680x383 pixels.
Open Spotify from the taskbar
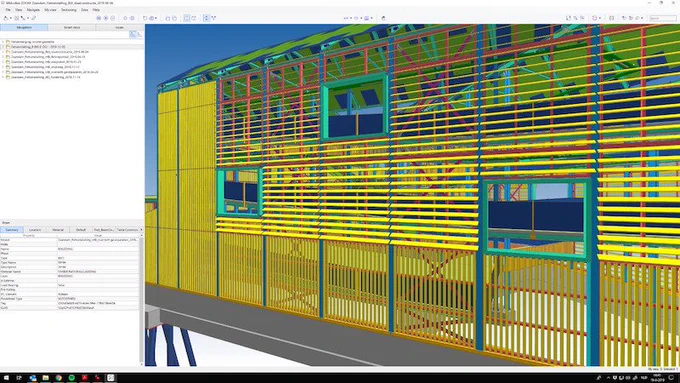(72, 378)
